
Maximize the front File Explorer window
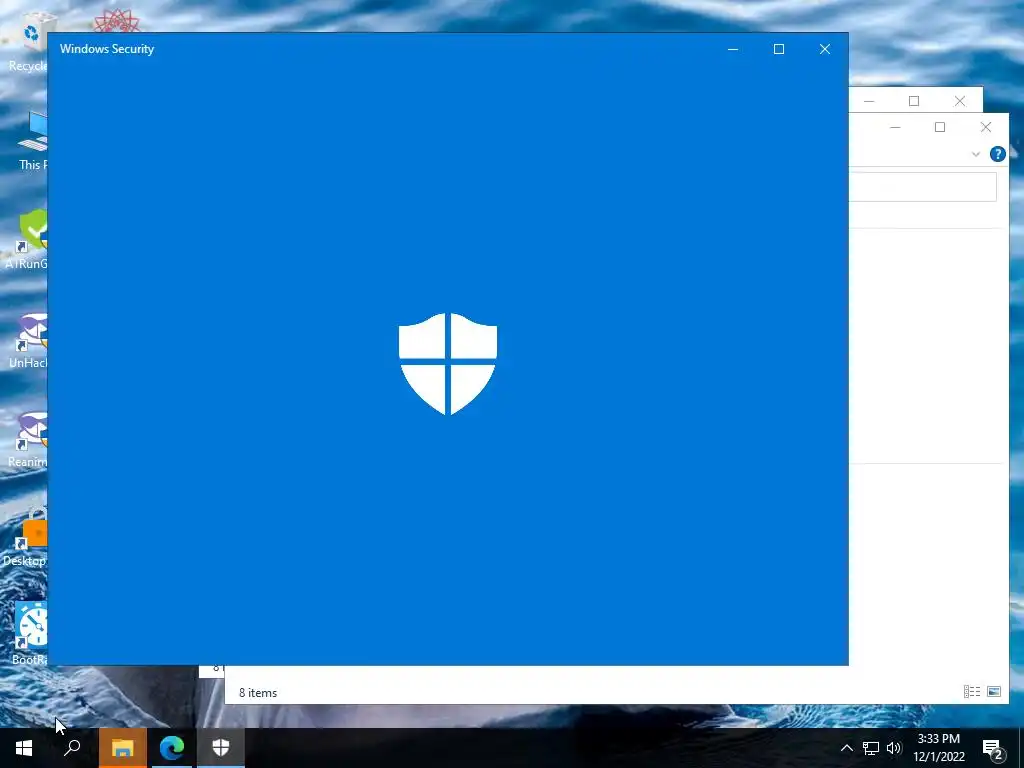coord(940,127)
